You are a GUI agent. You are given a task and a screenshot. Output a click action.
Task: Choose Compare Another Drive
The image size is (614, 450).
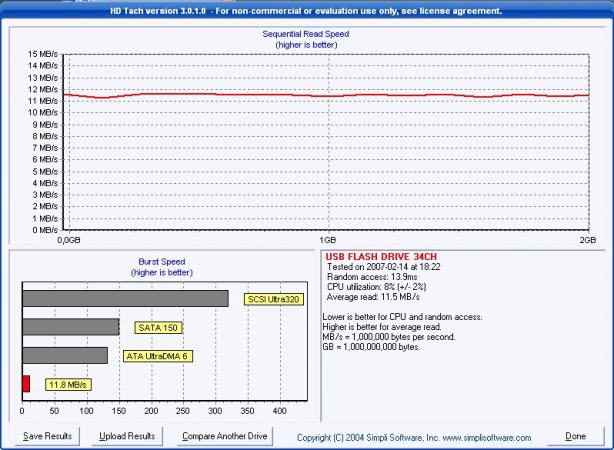225,436
